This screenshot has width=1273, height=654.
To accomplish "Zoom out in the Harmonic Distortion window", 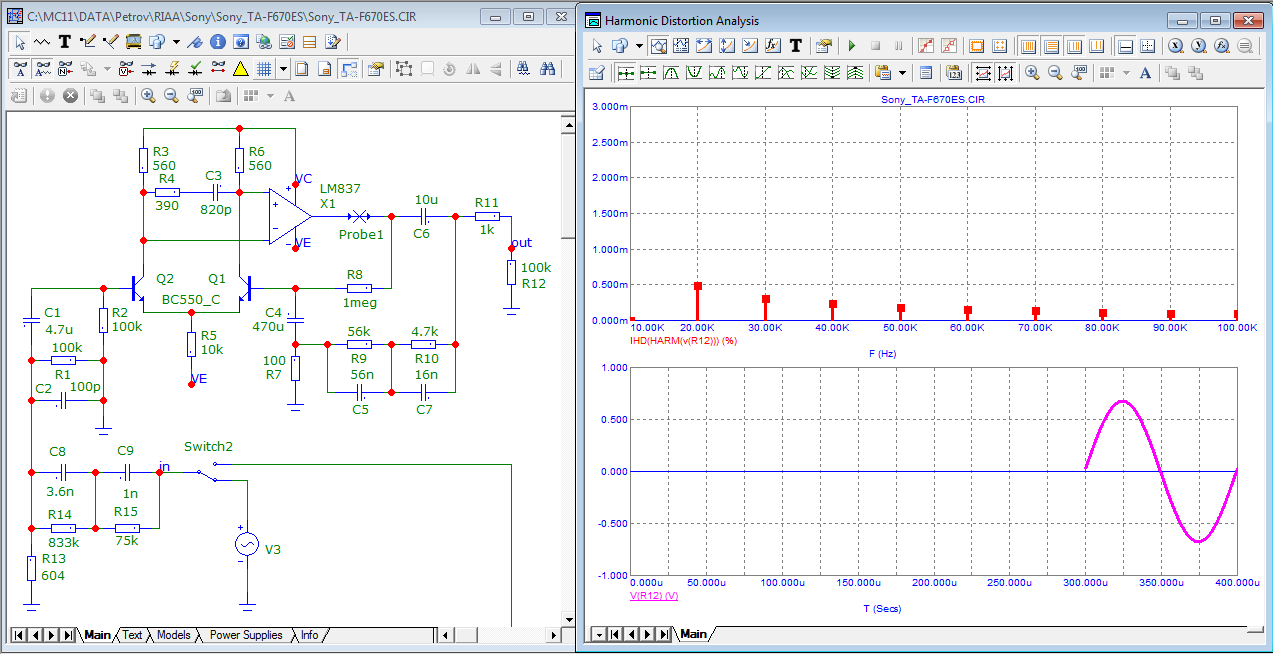I will pyautogui.click(x=1055, y=73).
